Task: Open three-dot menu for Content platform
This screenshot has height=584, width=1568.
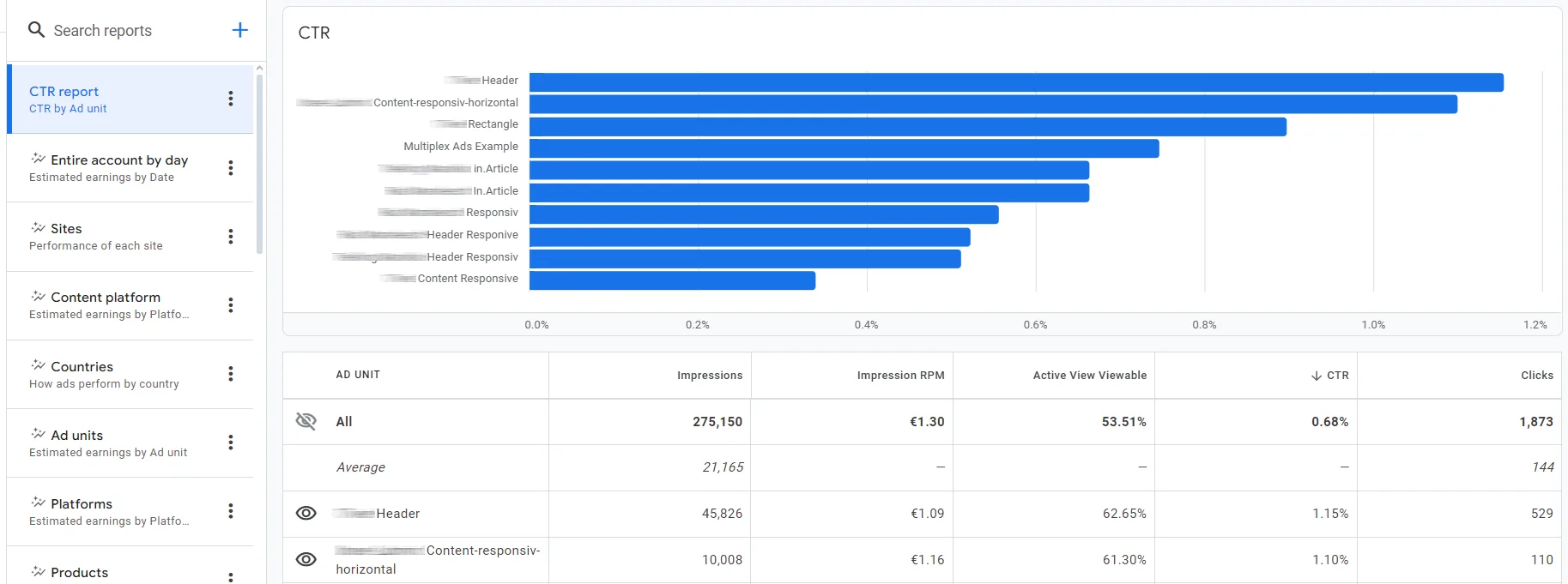Action: pos(230,305)
